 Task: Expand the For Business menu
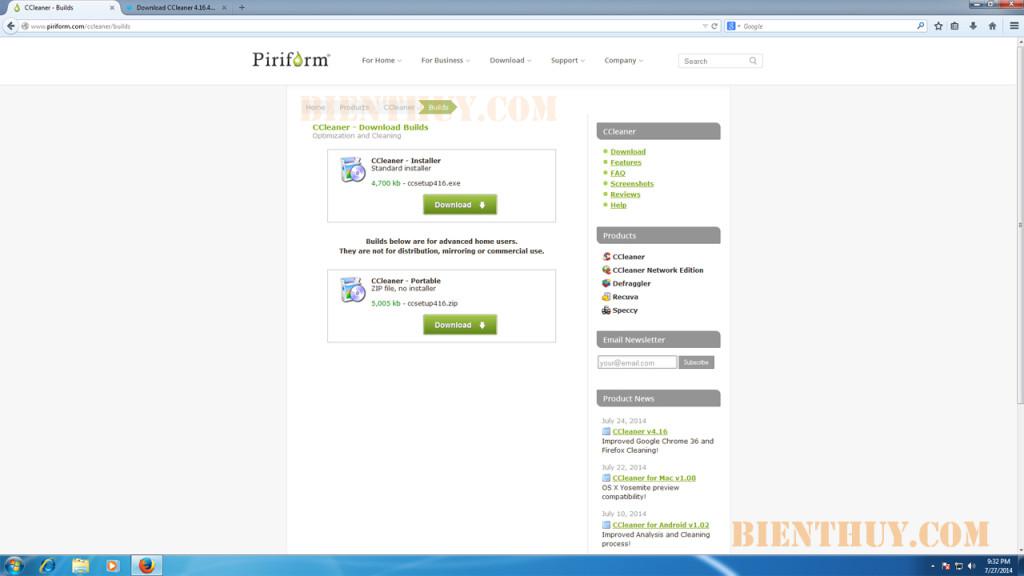[445, 60]
